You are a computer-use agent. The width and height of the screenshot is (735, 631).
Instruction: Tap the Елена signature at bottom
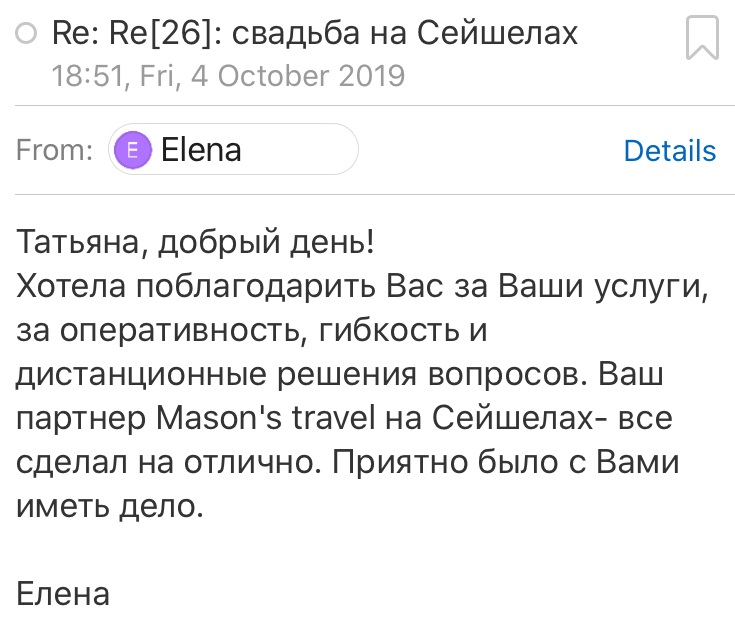[63, 593]
